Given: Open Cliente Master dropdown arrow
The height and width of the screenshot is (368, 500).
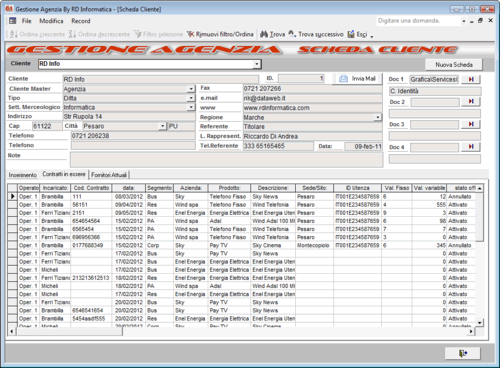Looking at the screenshot, I should click(191, 89).
